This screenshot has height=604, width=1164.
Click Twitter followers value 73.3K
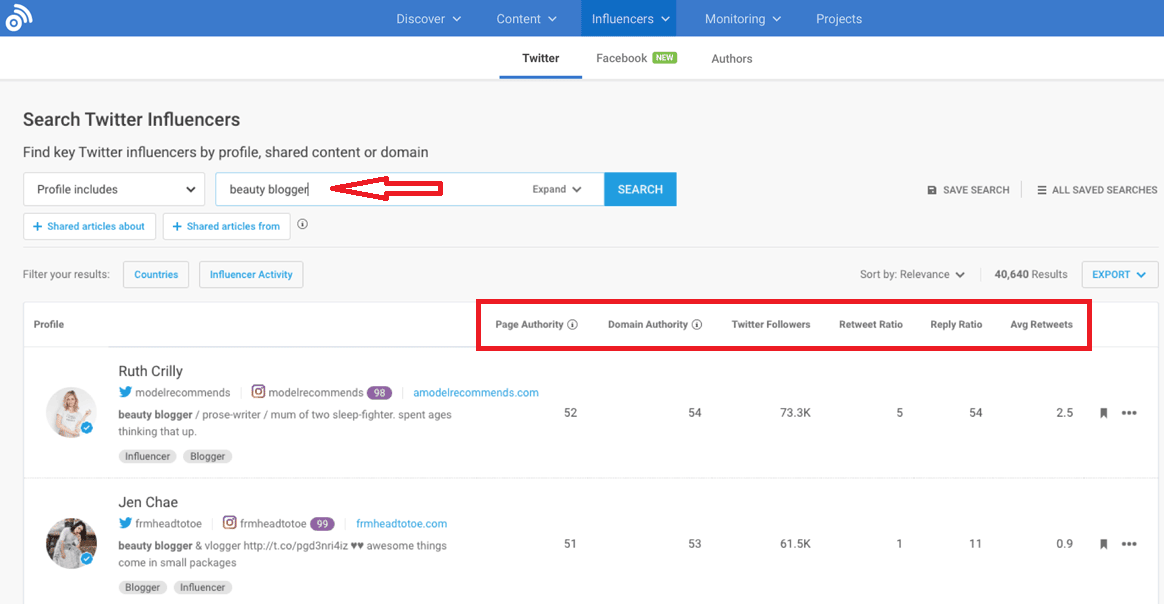795,413
